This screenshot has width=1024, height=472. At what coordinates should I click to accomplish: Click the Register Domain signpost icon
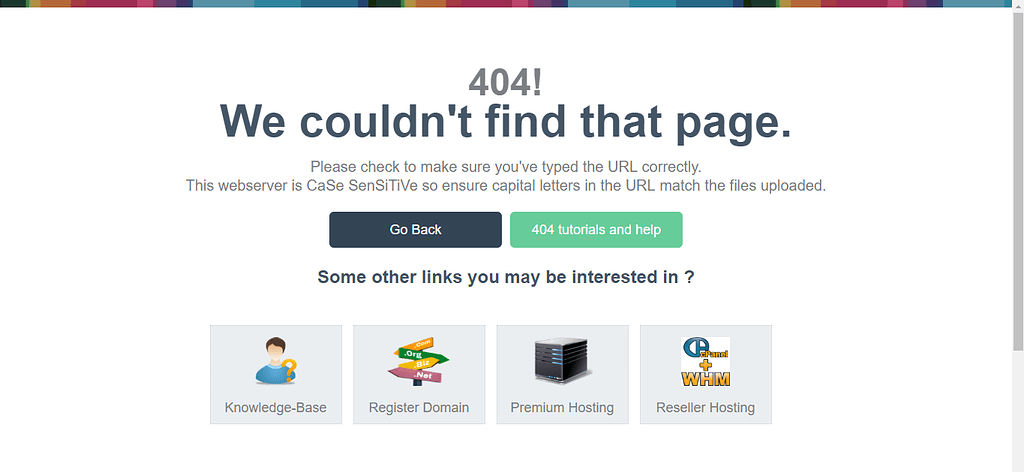tap(418, 361)
